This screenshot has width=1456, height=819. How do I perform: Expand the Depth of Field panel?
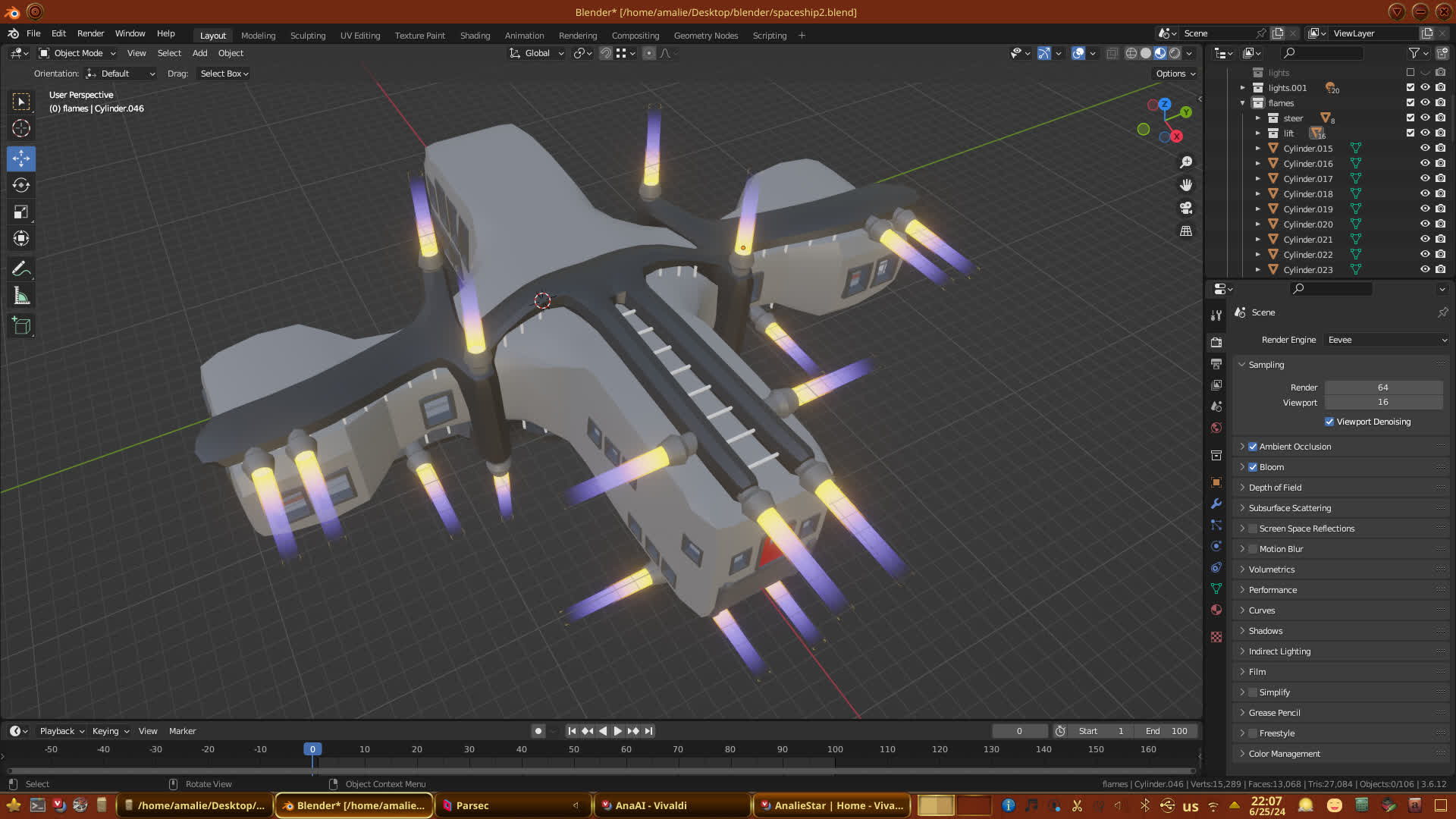[x=1275, y=488]
